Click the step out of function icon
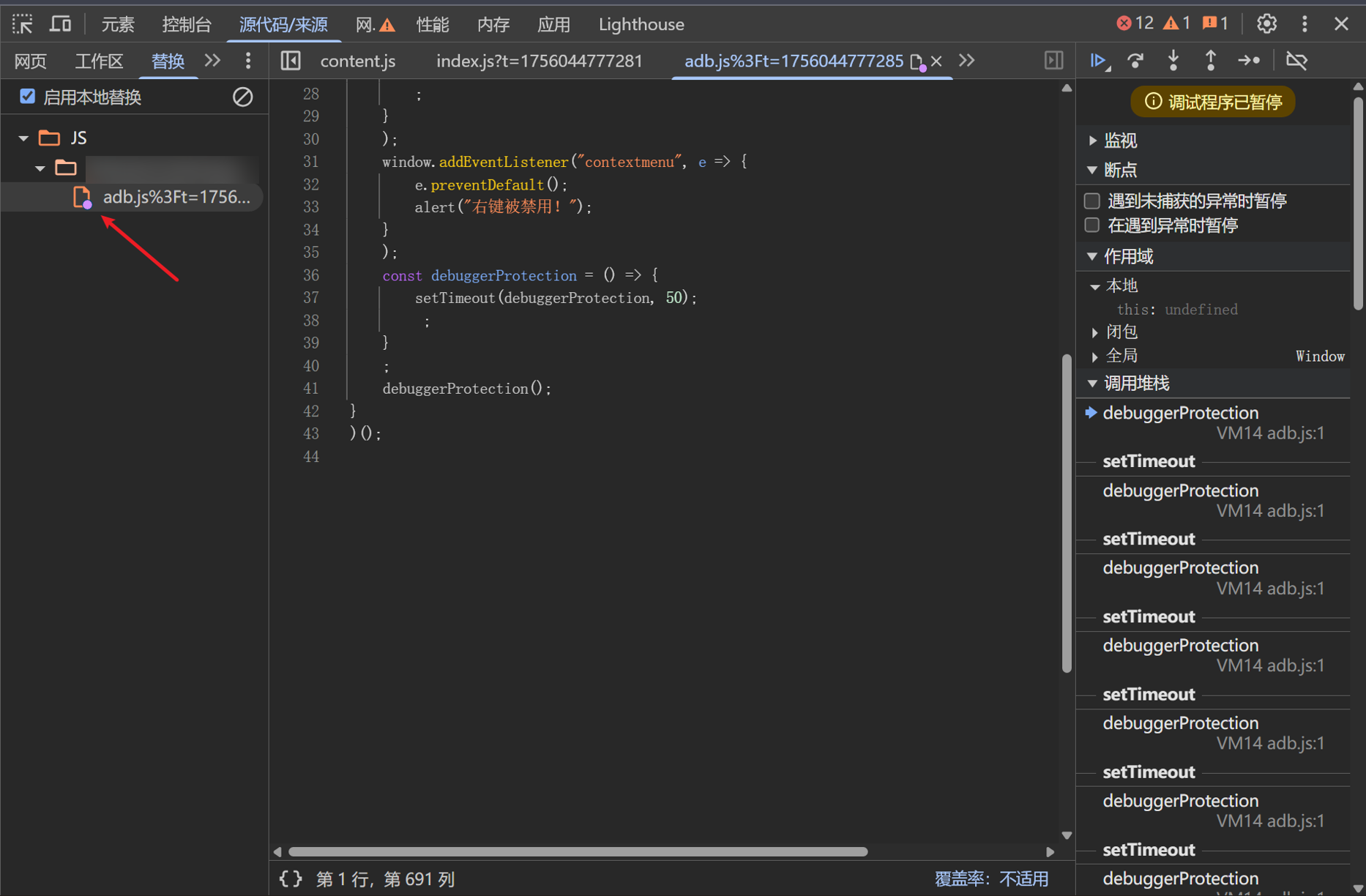1366x896 pixels. [x=1211, y=61]
